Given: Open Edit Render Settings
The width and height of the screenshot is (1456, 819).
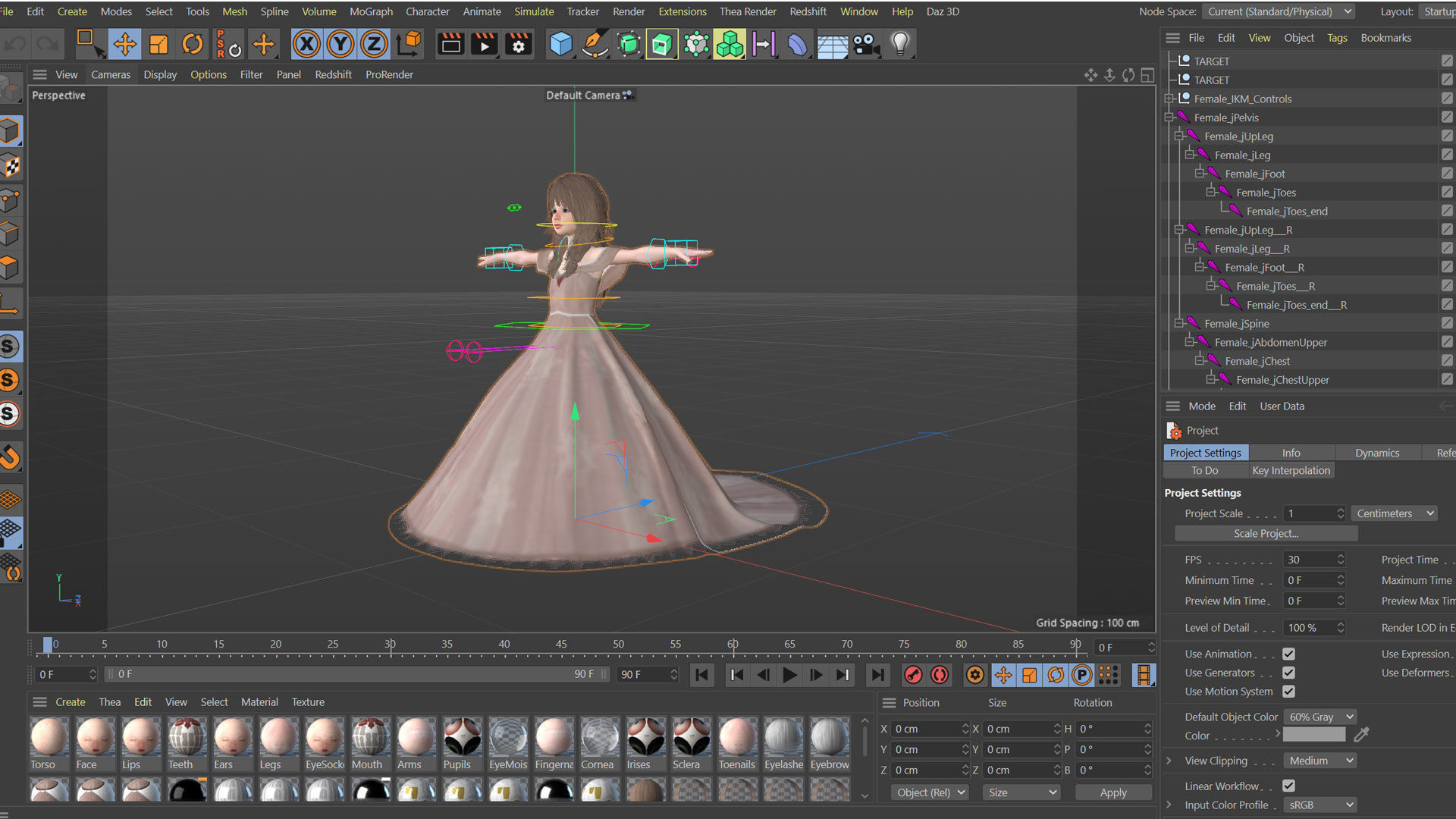Looking at the screenshot, I should (519, 44).
